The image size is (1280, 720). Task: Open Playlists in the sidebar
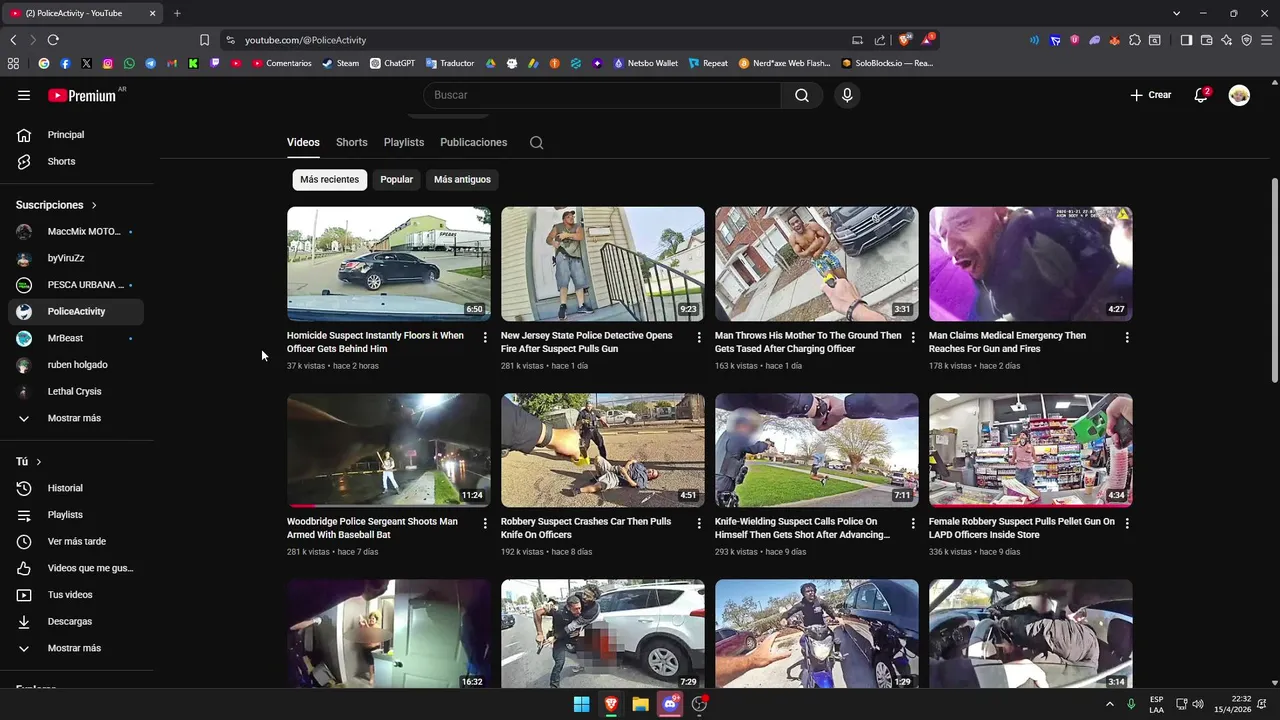(x=76, y=515)
